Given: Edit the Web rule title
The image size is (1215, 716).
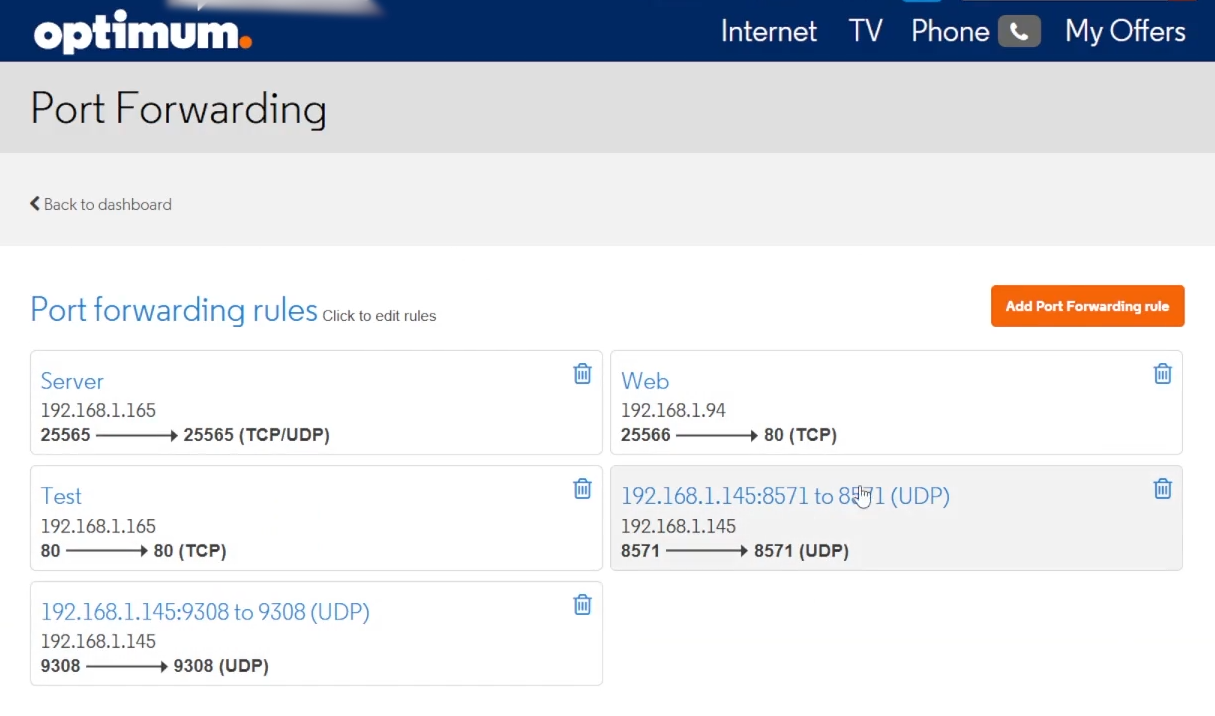Looking at the screenshot, I should (x=645, y=381).
